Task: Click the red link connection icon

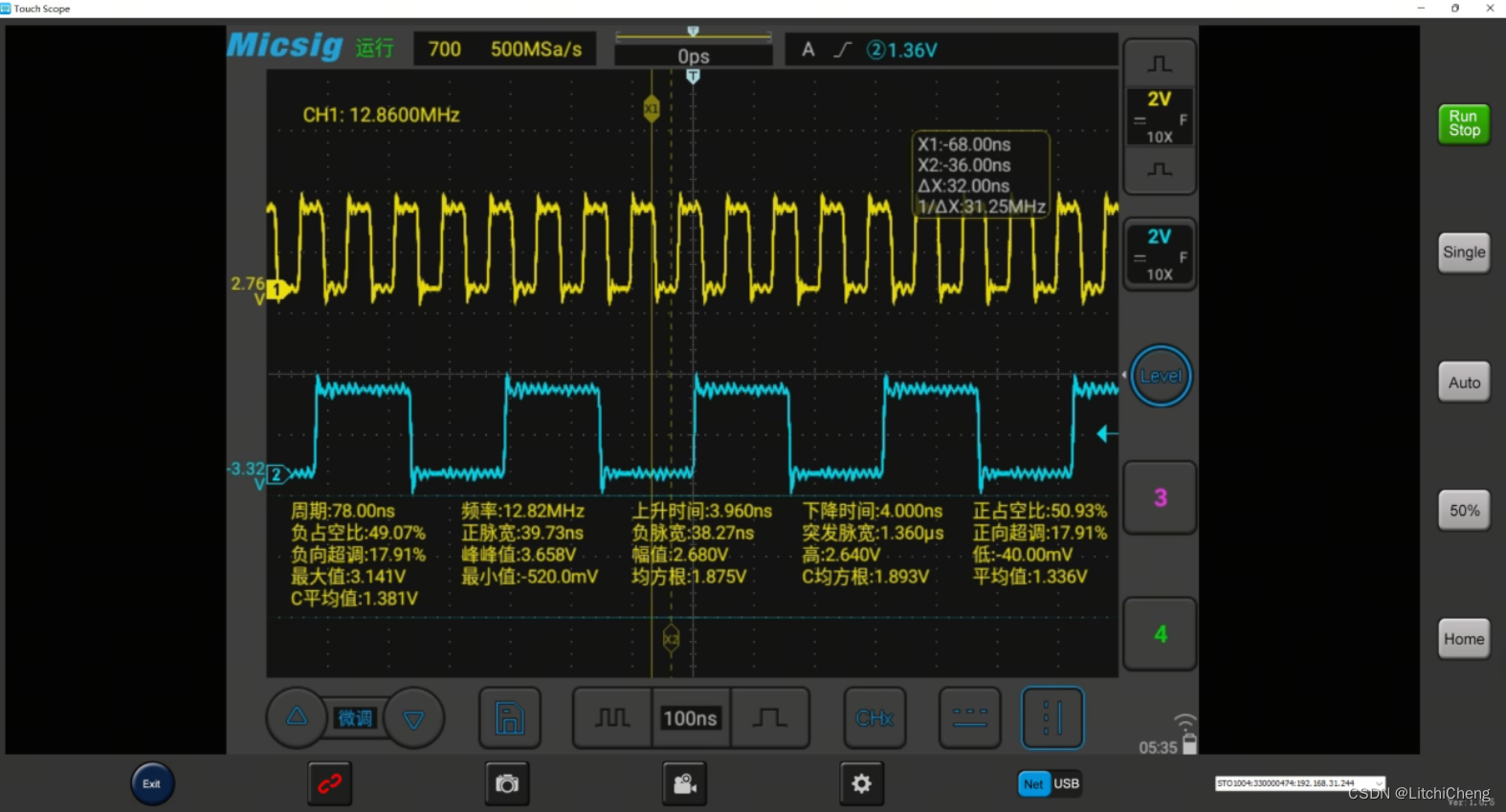Action: click(x=330, y=784)
